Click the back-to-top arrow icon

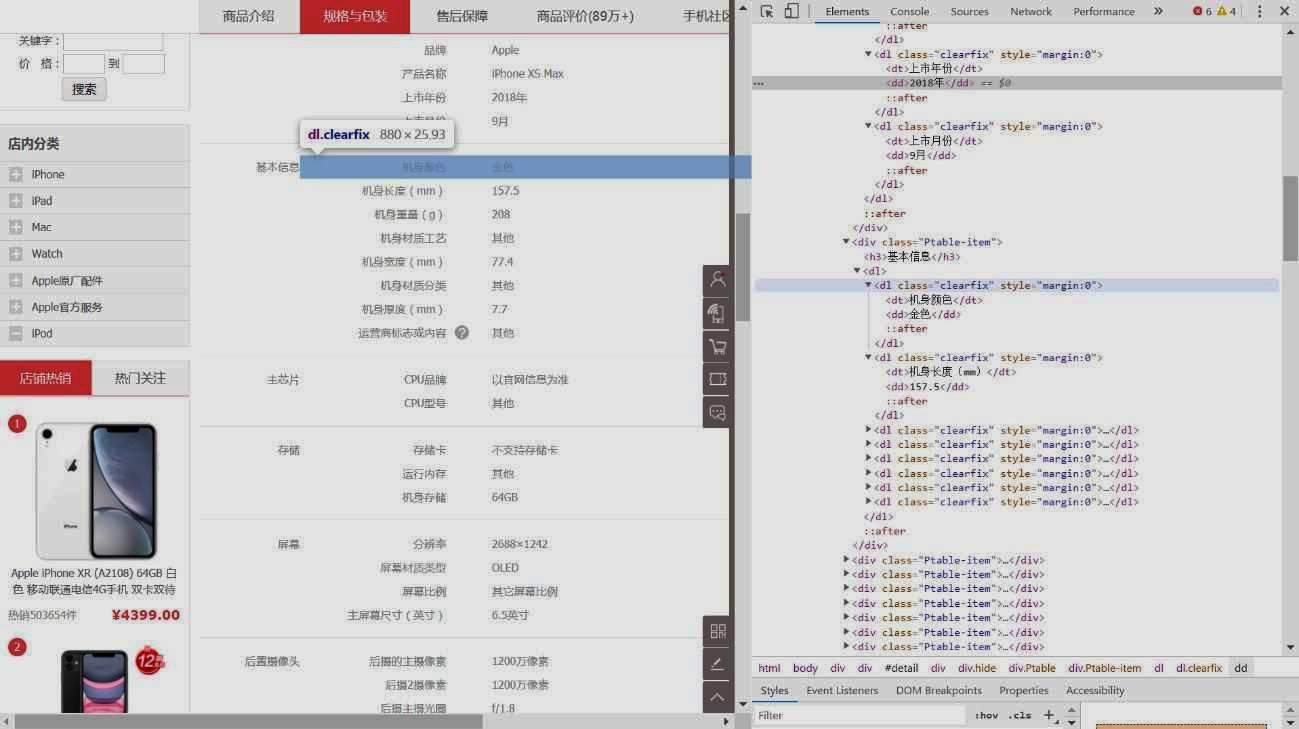pos(717,697)
